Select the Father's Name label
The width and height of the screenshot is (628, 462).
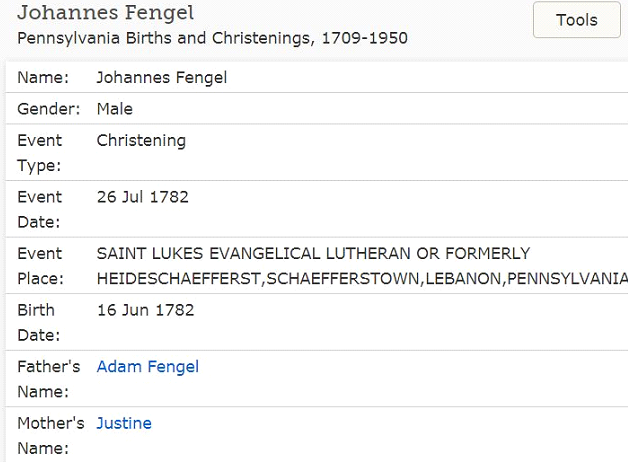click(48, 378)
